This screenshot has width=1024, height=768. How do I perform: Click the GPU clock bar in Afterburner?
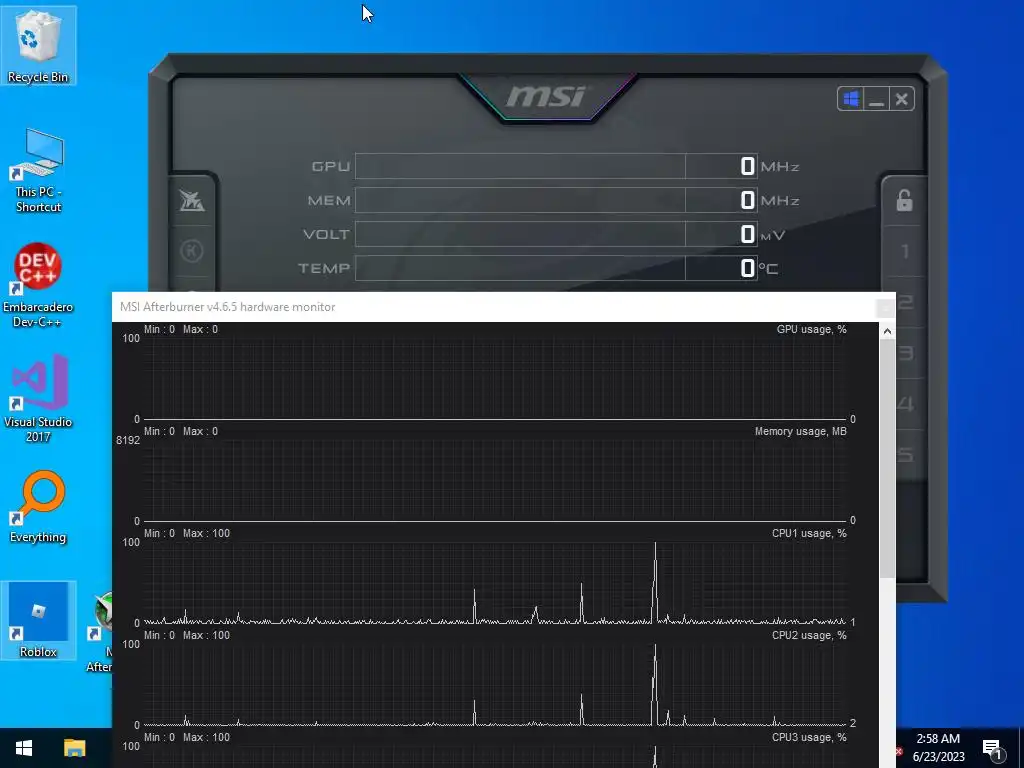coord(556,166)
